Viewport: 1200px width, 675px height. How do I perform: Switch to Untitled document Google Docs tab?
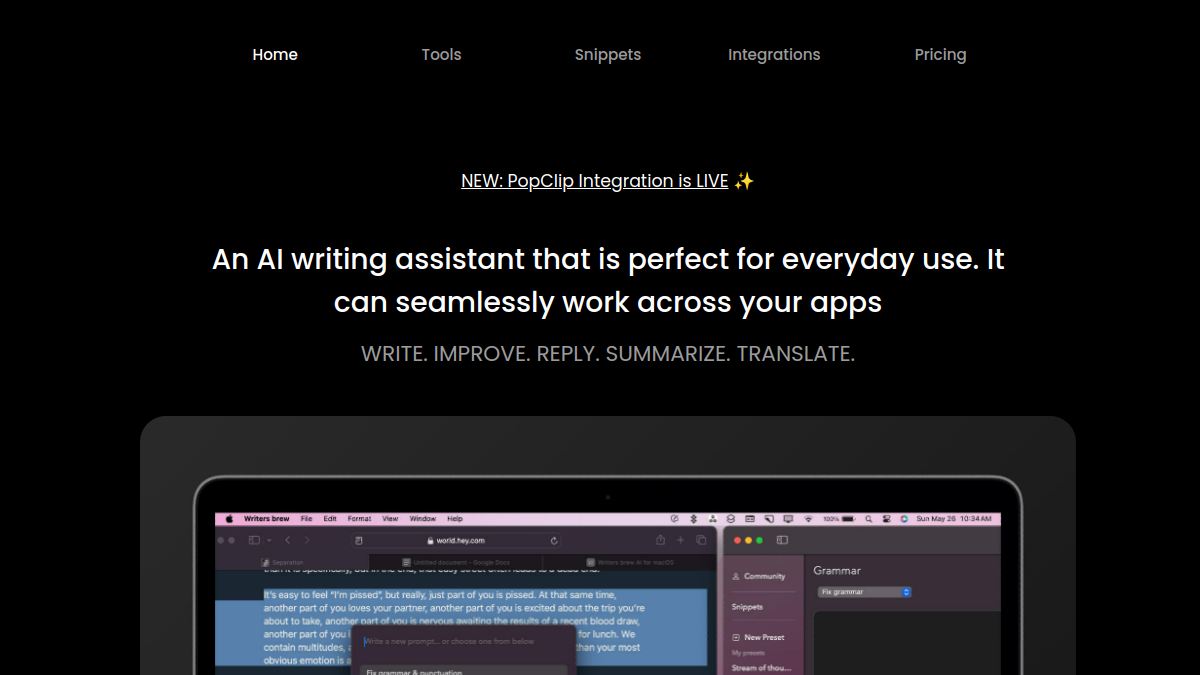tap(455, 562)
